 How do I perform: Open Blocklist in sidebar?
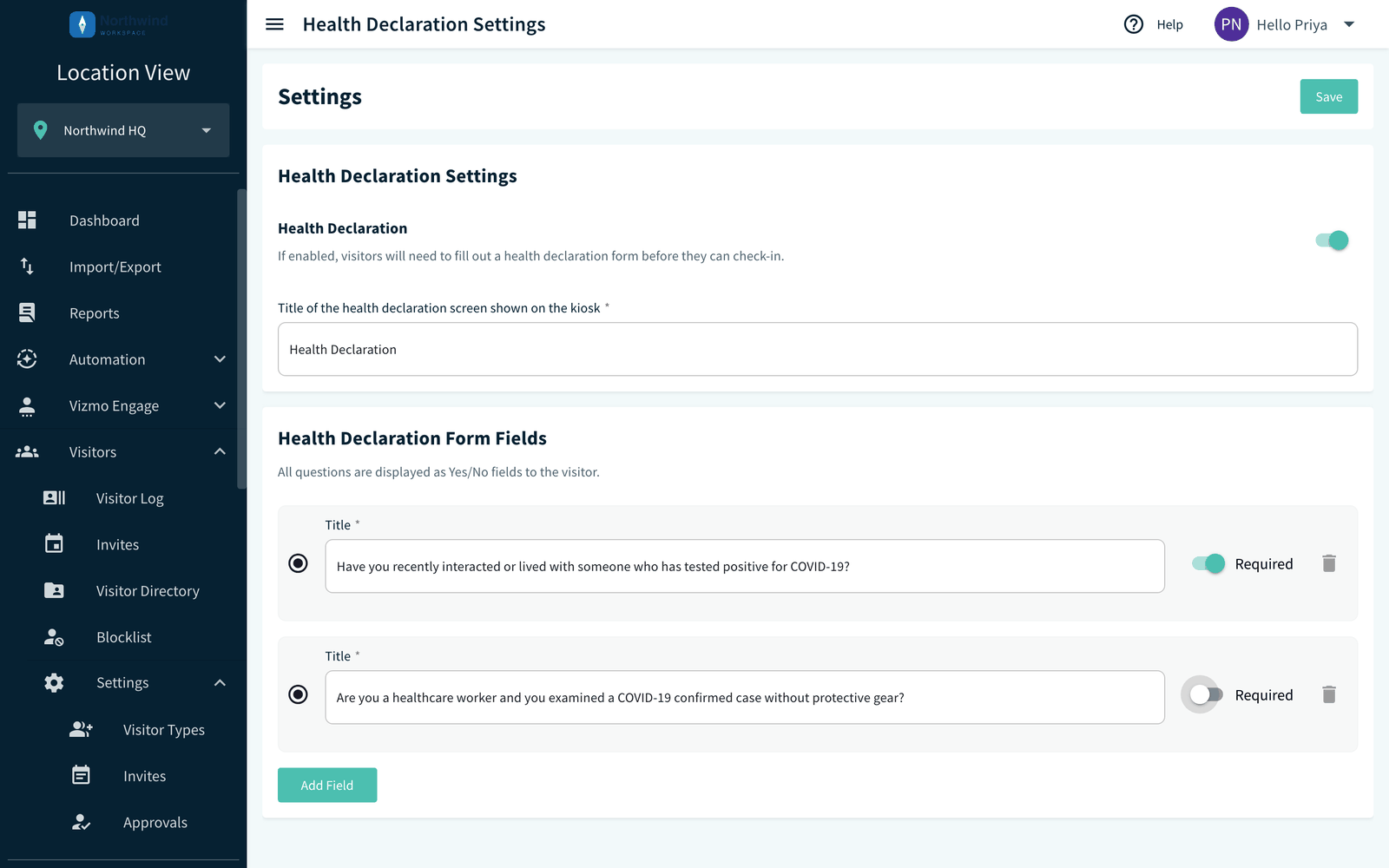click(x=124, y=637)
